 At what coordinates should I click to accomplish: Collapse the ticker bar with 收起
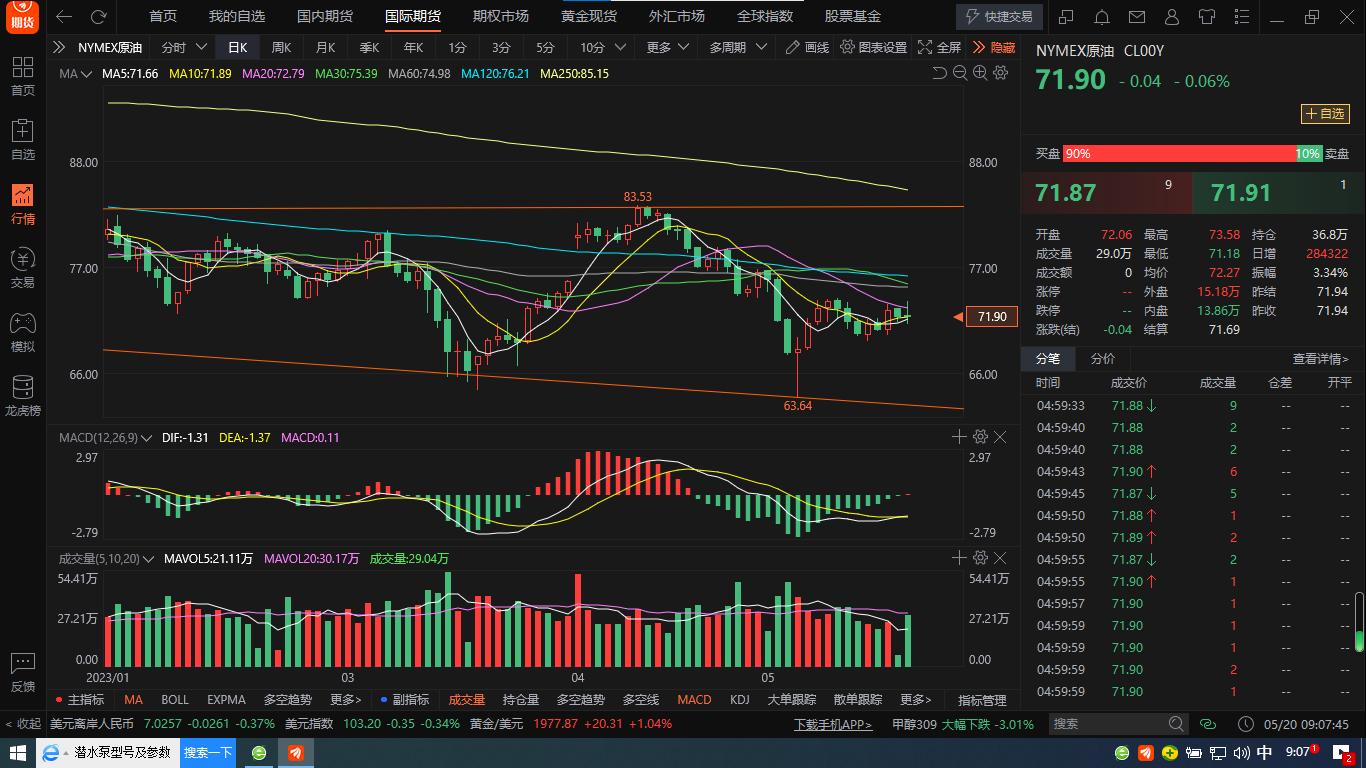coord(22,724)
